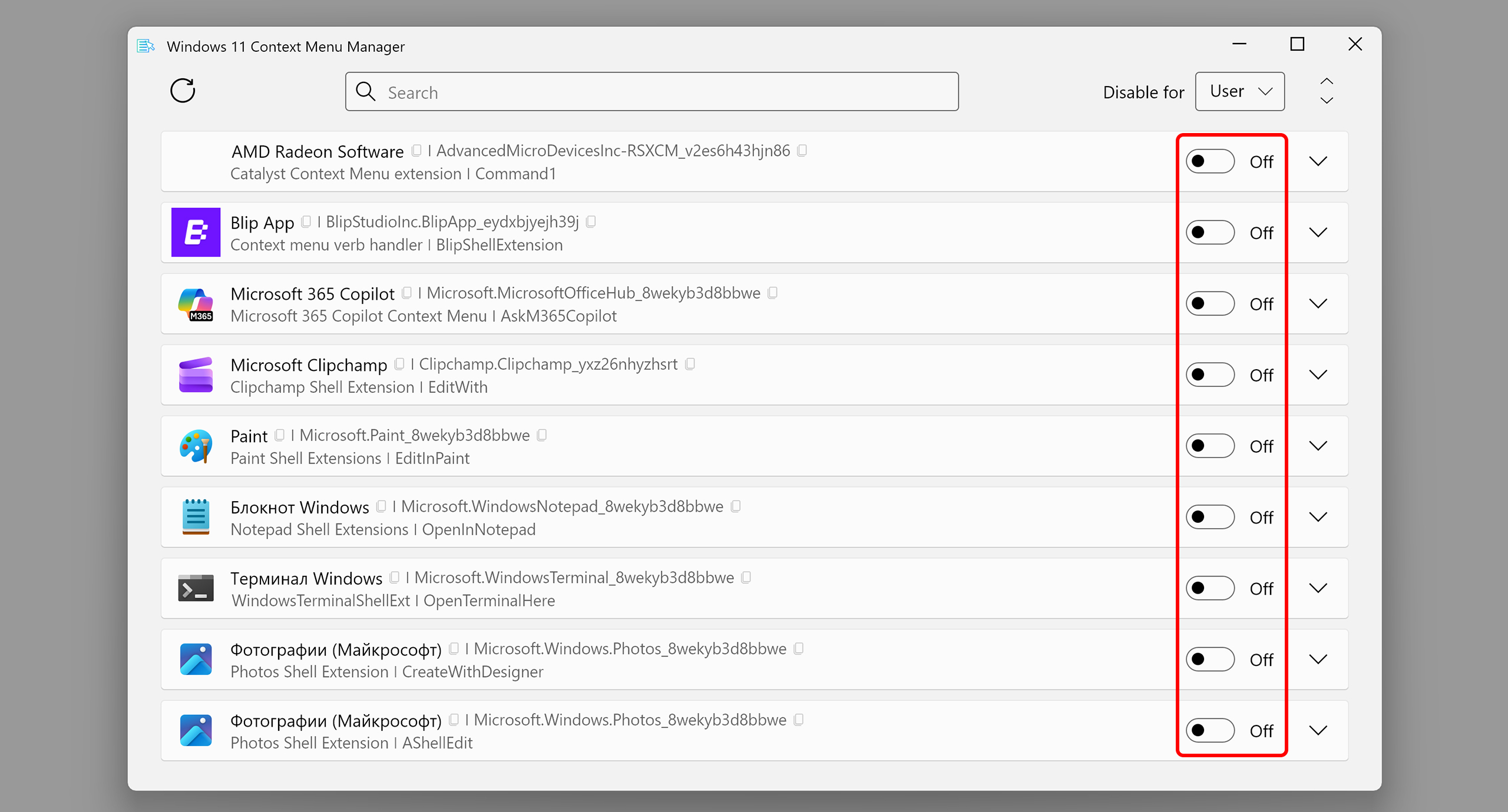Open the Disable for User dropdown

1240,91
